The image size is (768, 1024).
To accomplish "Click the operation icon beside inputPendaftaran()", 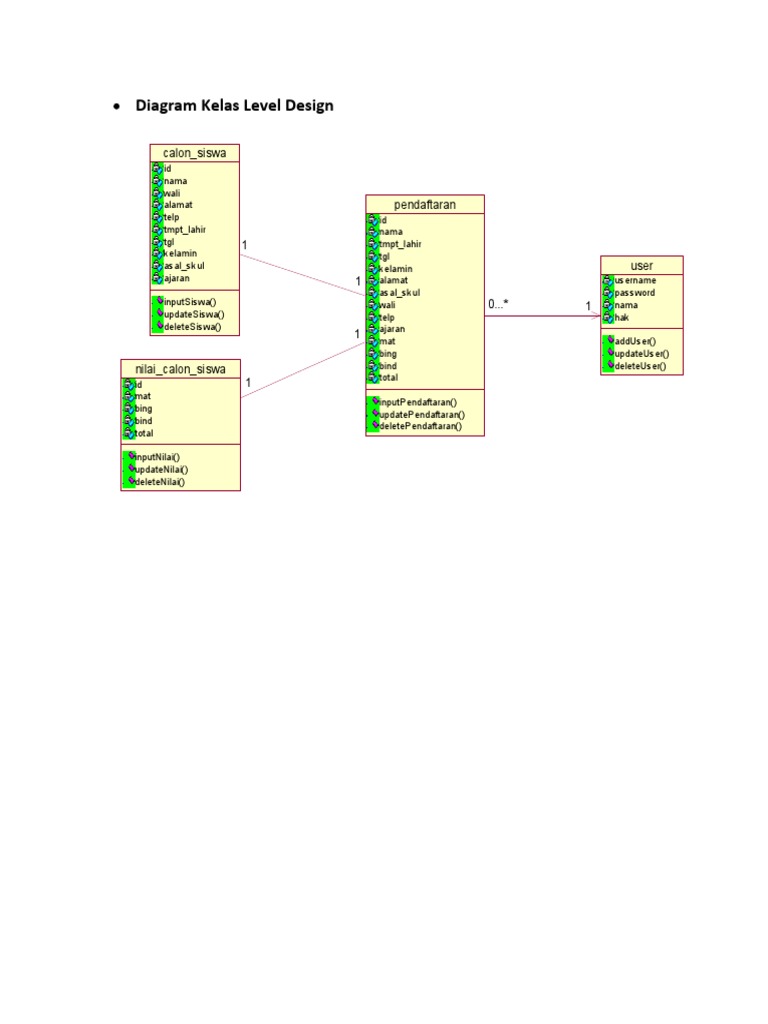I will pyautogui.click(x=376, y=402).
